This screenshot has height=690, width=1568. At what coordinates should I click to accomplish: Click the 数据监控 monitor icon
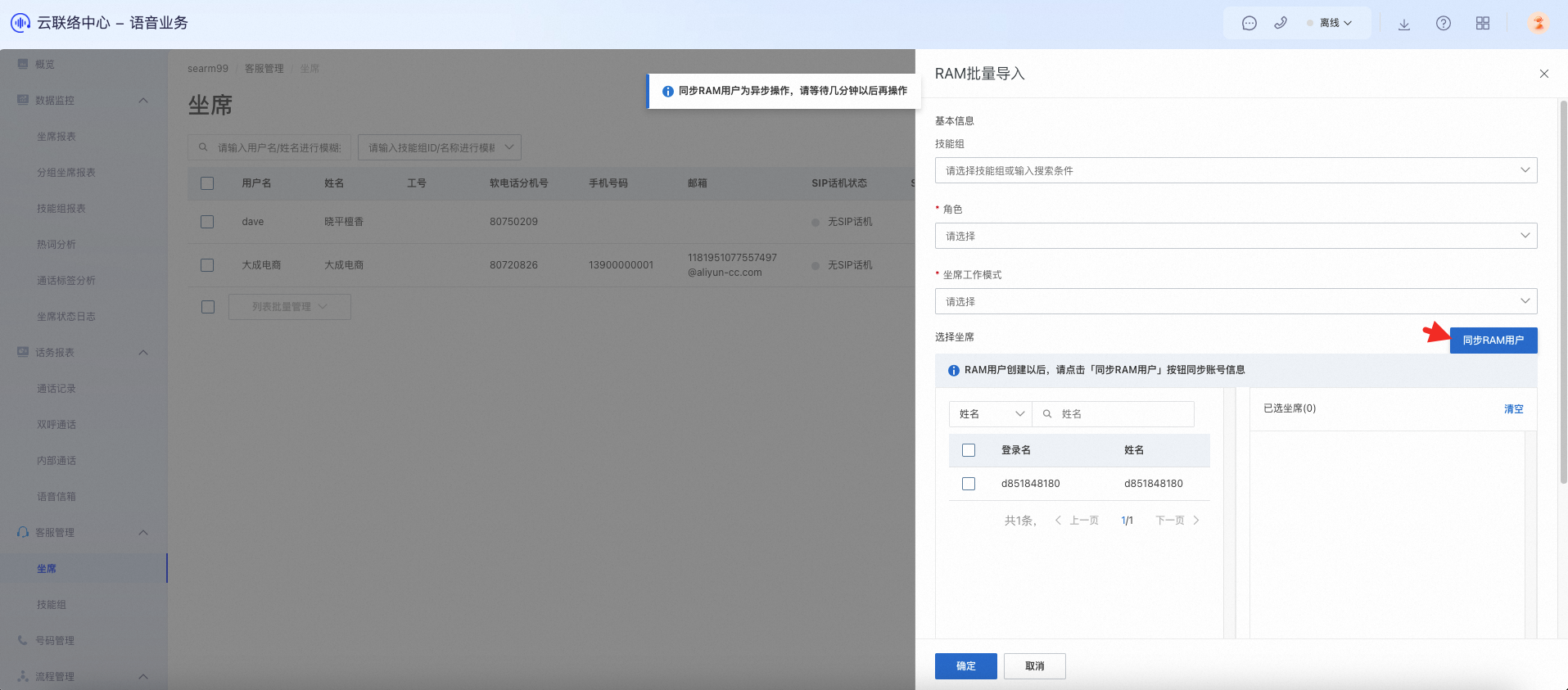pyautogui.click(x=23, y=100)
